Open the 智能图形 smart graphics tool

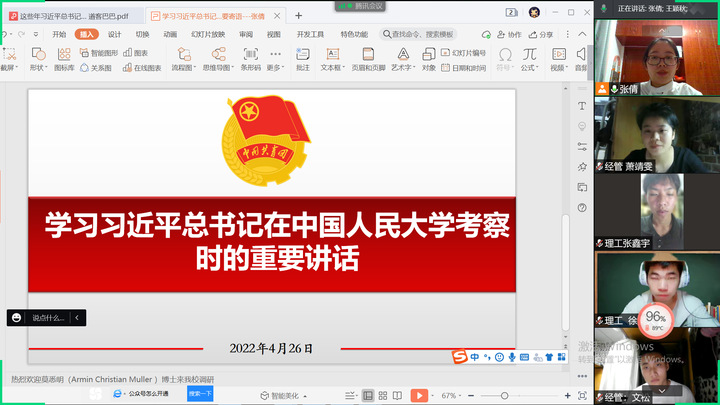[x=102, y=53]
